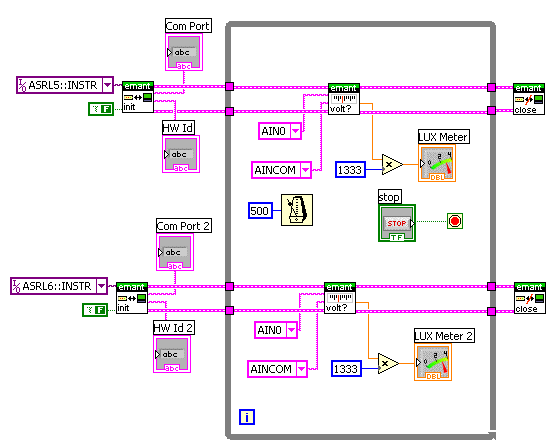Screen dimensions: 554x446
Task: Open the upper AIN0 enum dropdown
Action: click(296, 131)
